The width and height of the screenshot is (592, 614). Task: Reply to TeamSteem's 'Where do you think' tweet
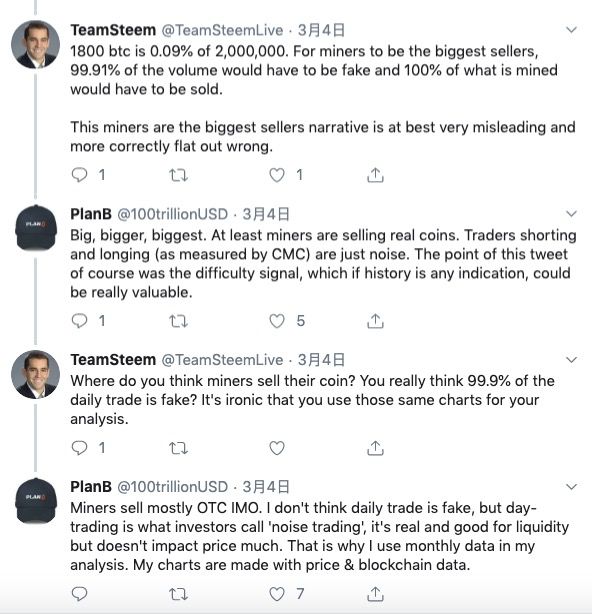click(x=79, y=448)
